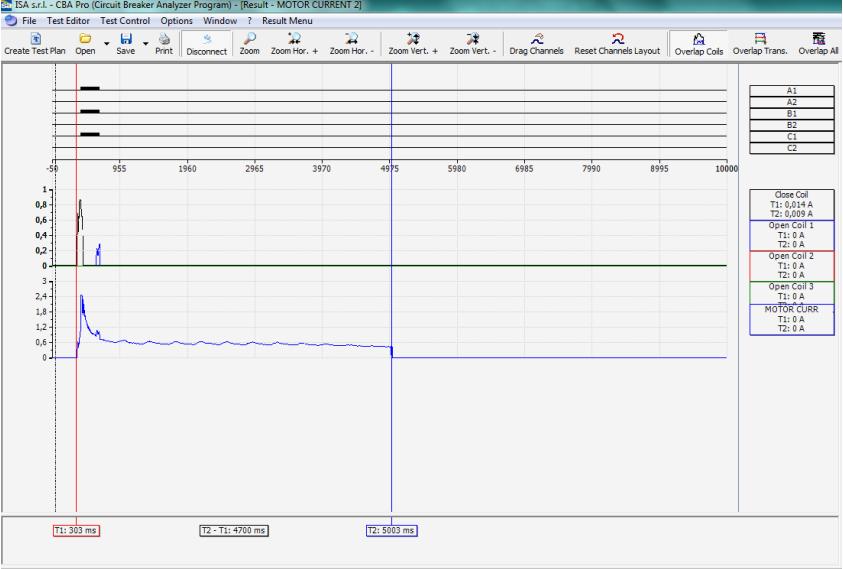The height and width of the screenshot is (569, 843).
Task: Enable the Drag Channels tool
Action: 536,44
